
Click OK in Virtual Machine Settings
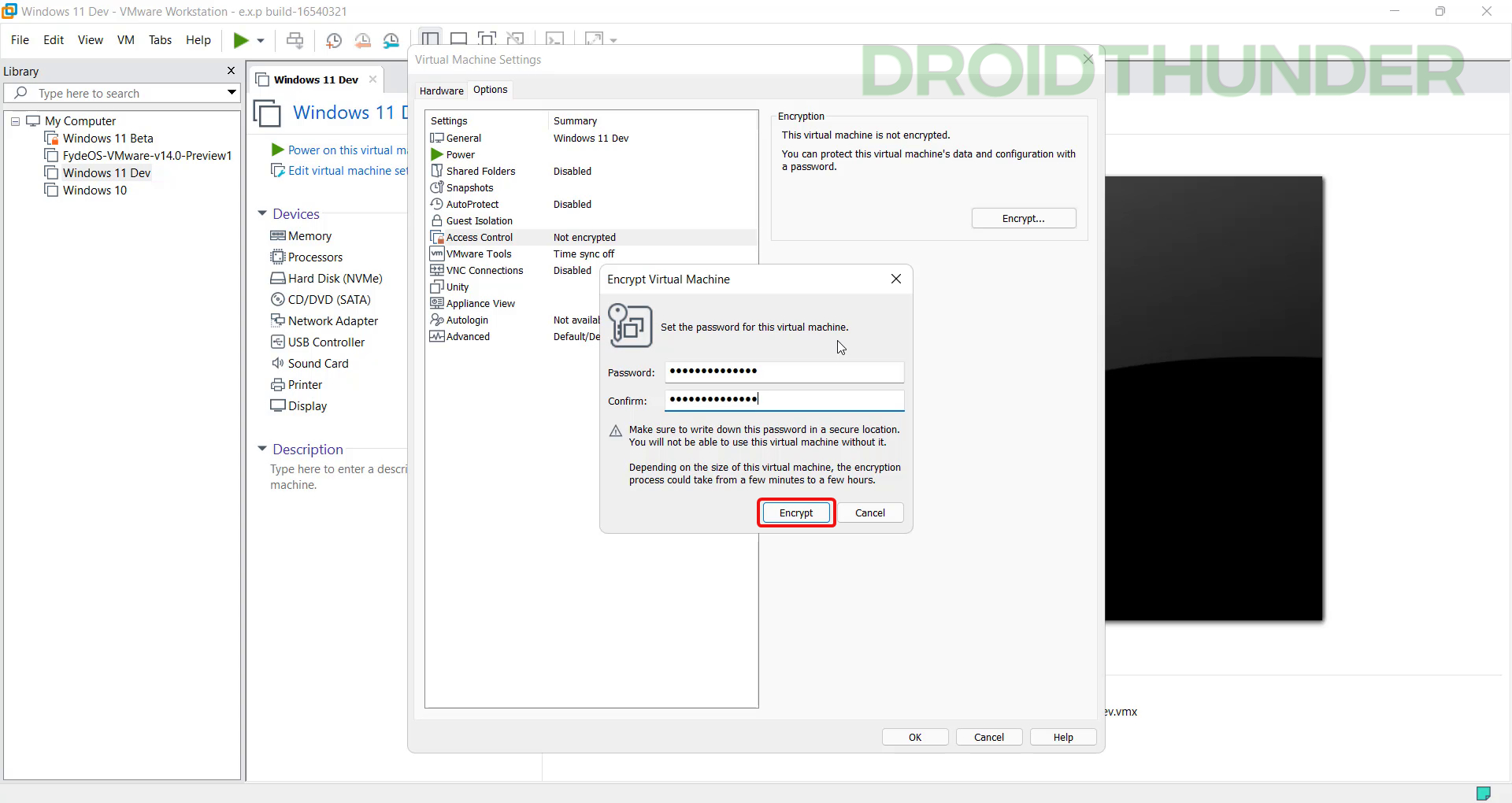915,737
